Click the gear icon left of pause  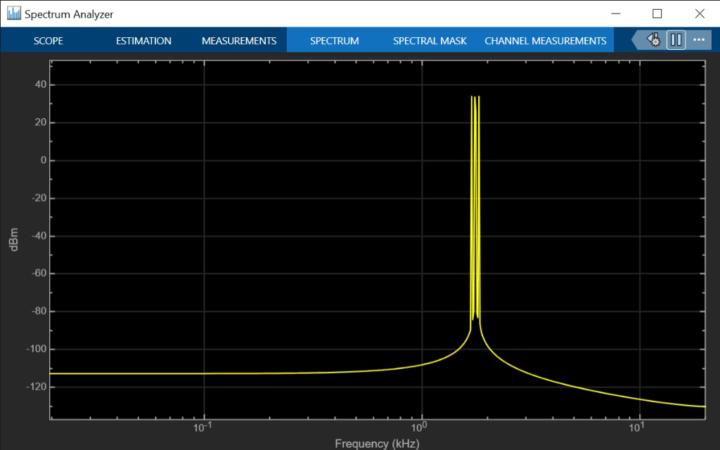point(654,40)
